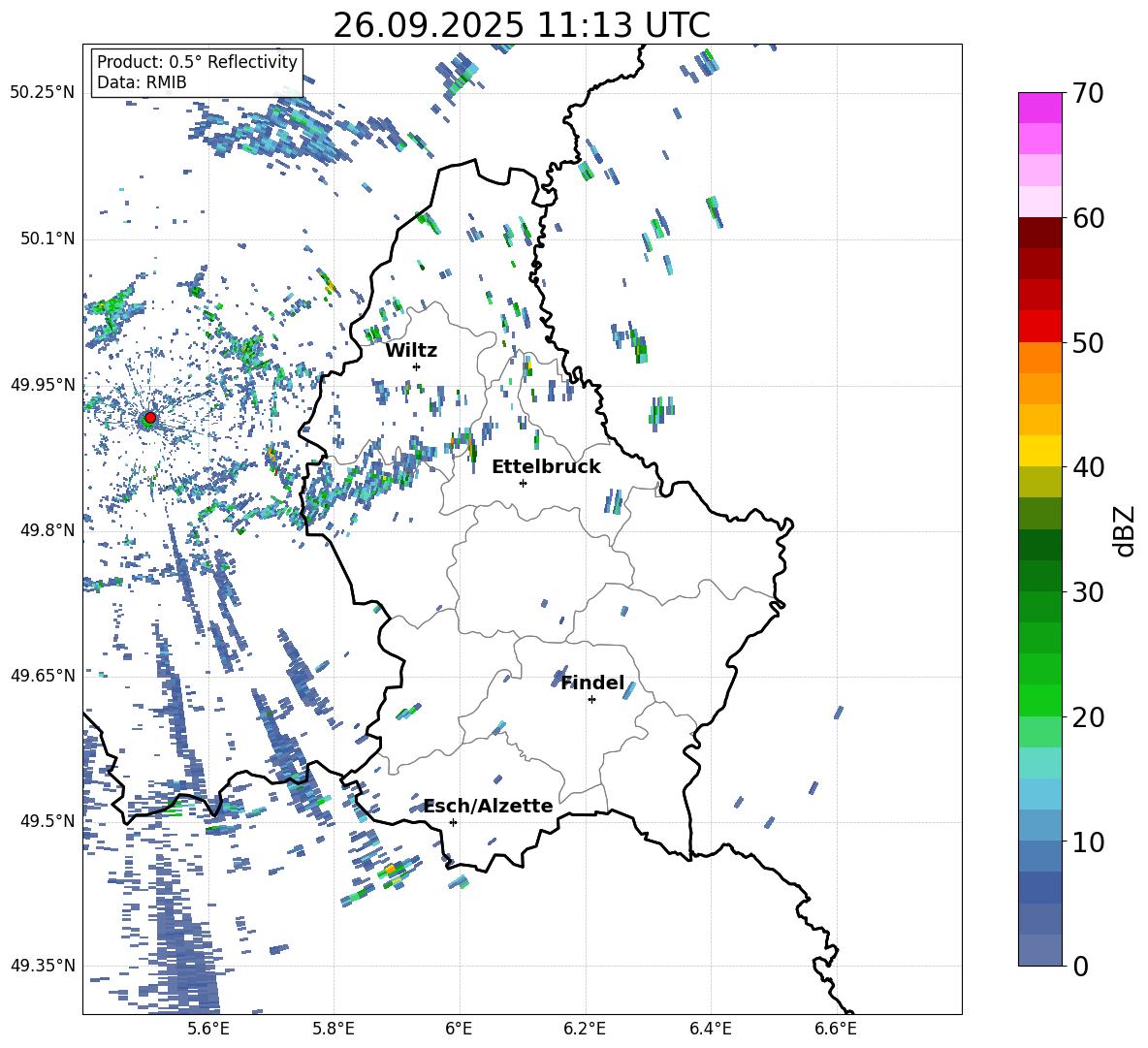Click the Ettelbruck location cross marker
The height and width of the screenshot is (1048, 1148).
point(523,483)
